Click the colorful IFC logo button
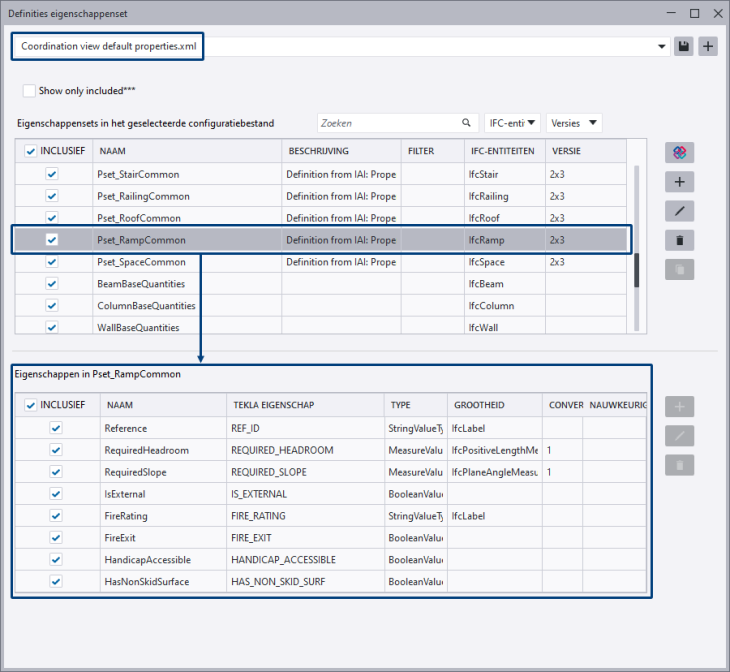730x672 pixels. [679, 152]
